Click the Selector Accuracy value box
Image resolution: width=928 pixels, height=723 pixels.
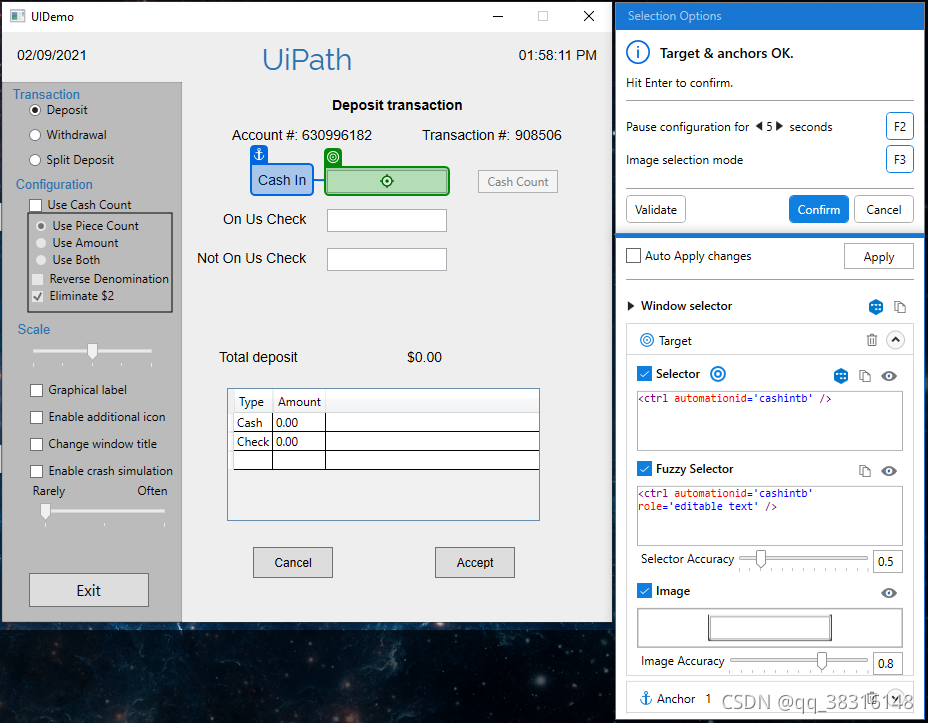pos(888,561)
